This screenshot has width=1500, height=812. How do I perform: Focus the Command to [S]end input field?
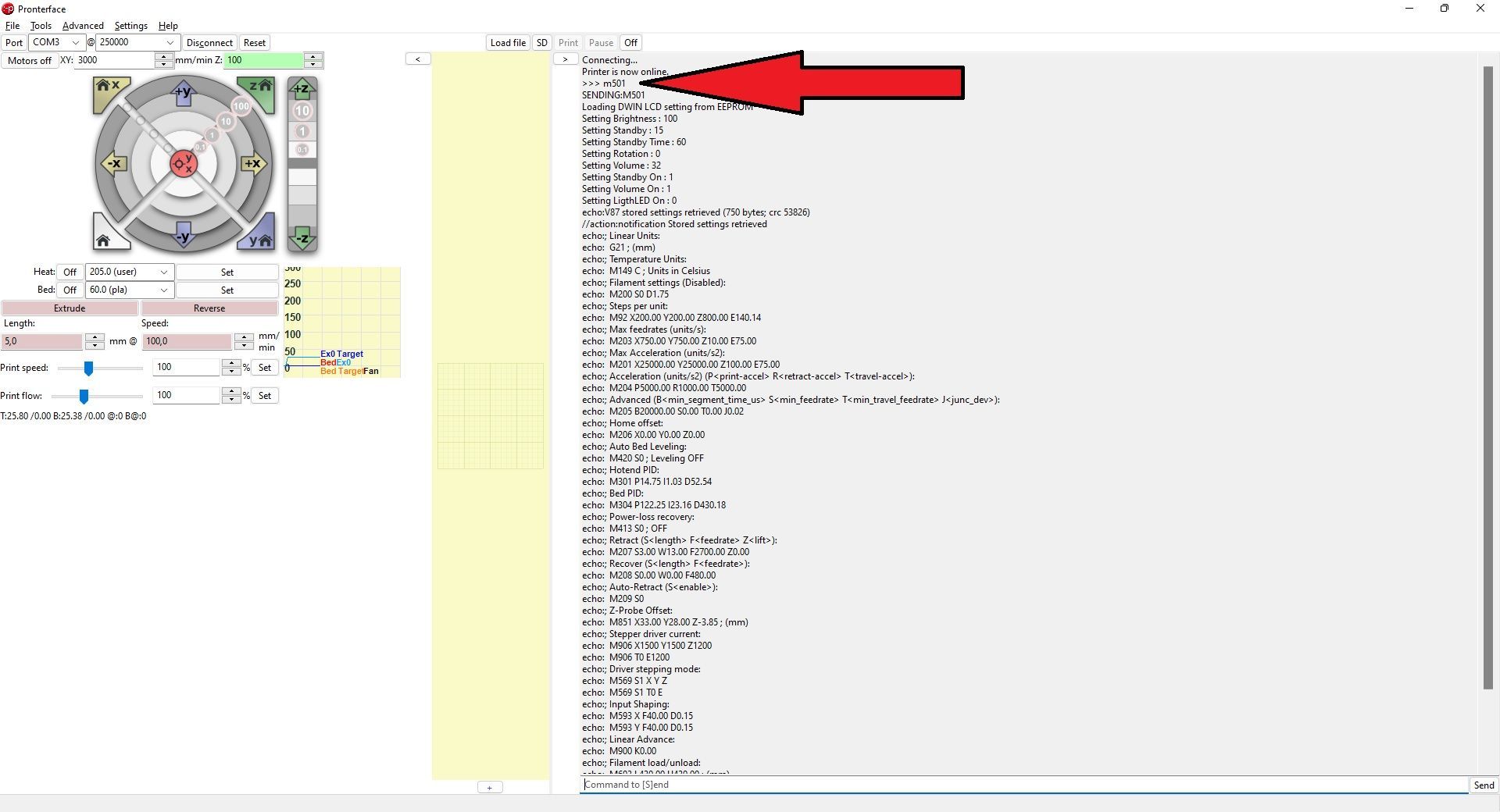(x=1023, y=785)
